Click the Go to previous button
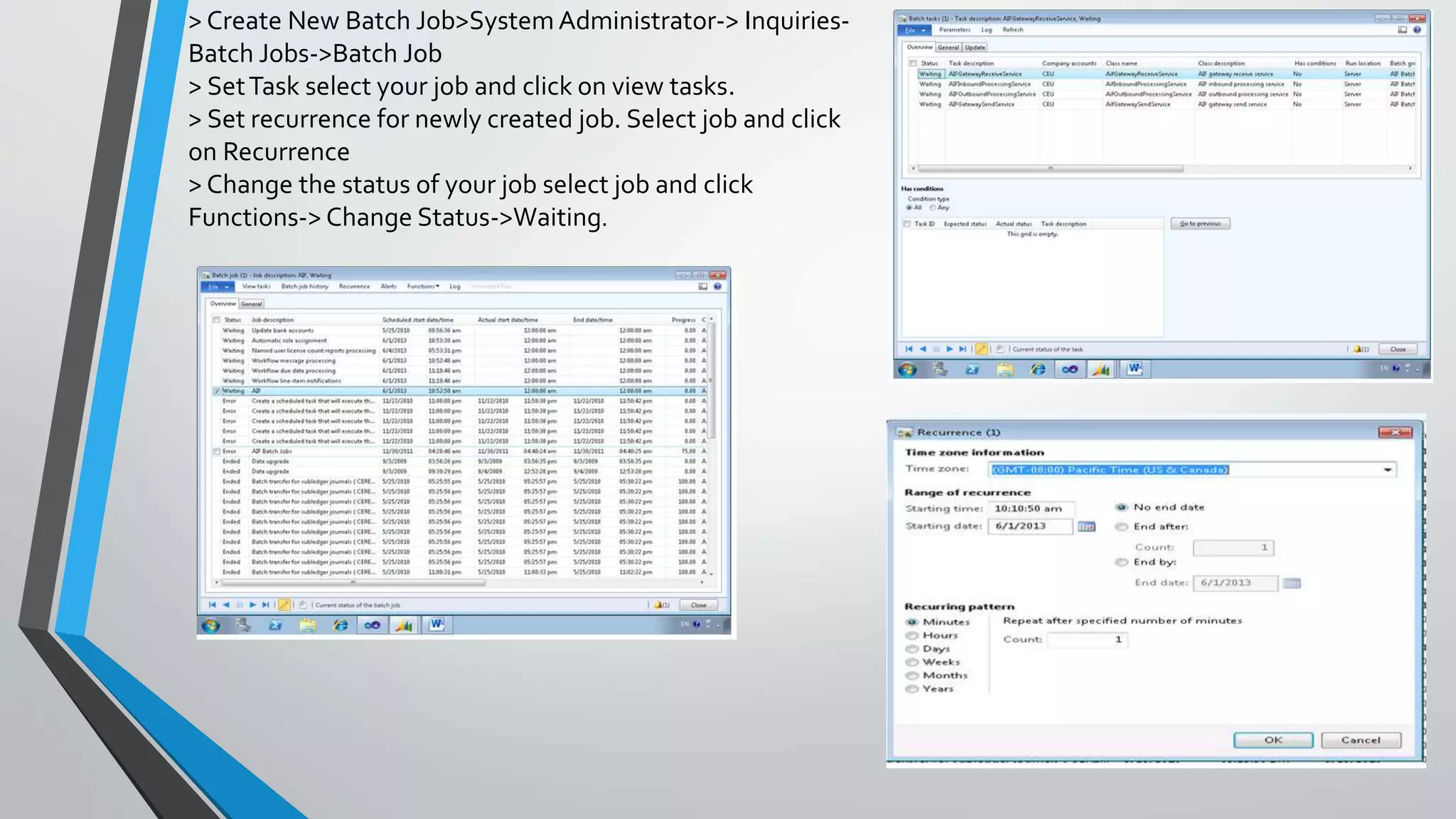This screenshot has height=819, width=1456. coord(1200,224)
